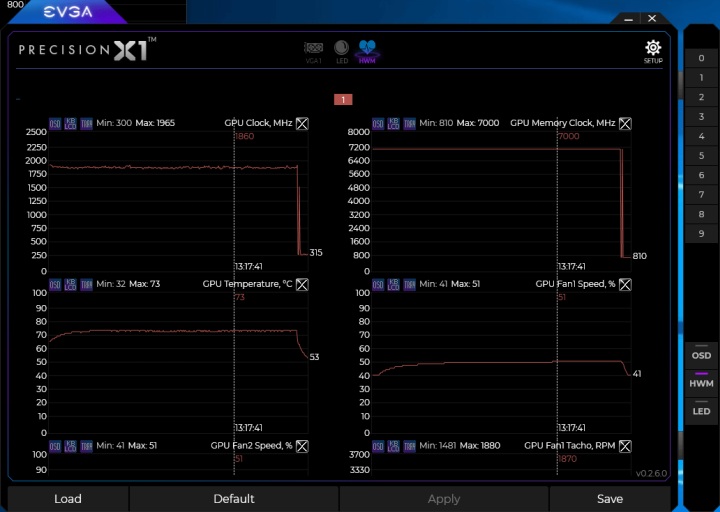
Task: Open the VGA1 graphics card page
Action: (314, 52)
